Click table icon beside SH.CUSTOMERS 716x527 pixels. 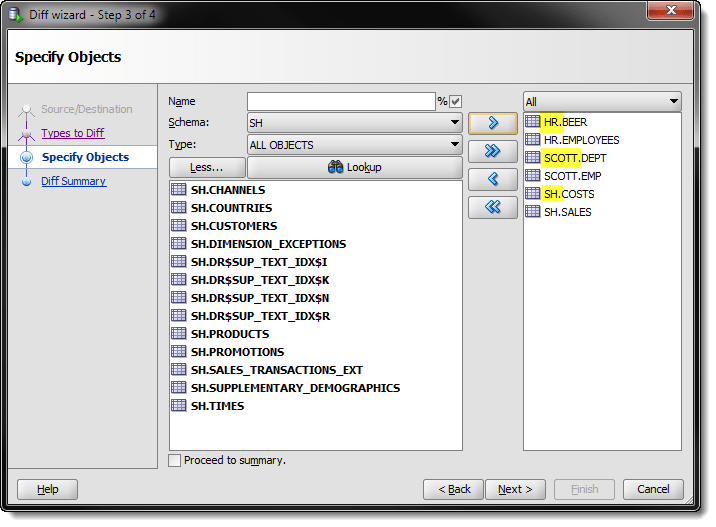(179, 225)
